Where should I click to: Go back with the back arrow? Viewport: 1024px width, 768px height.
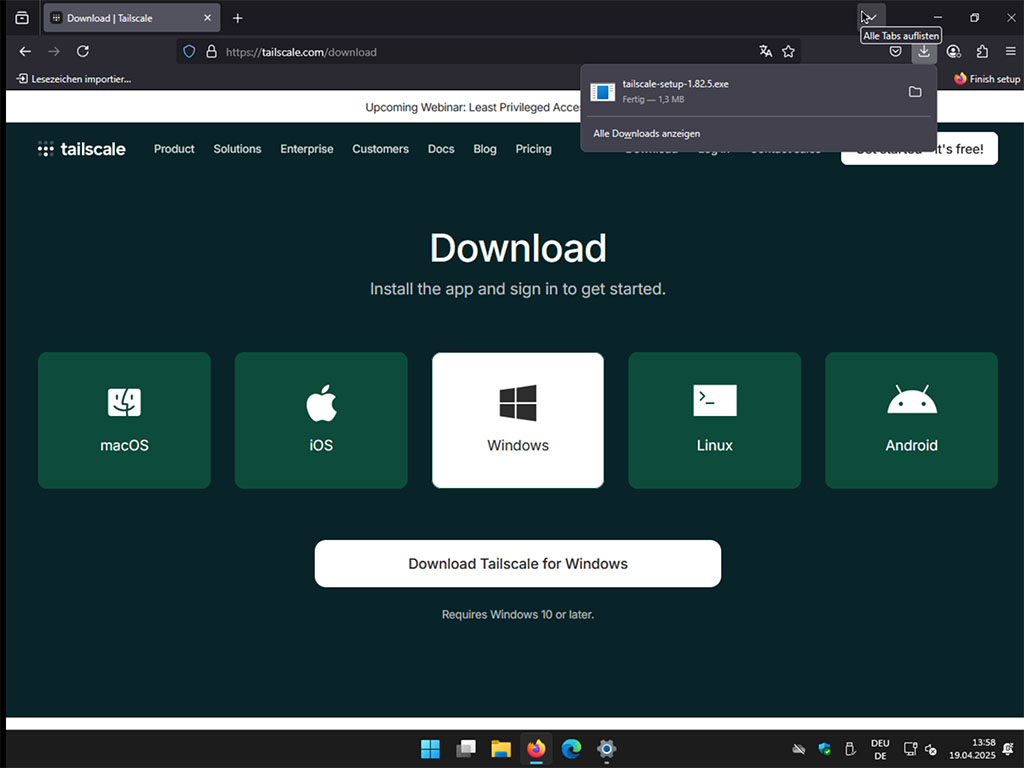25,51
